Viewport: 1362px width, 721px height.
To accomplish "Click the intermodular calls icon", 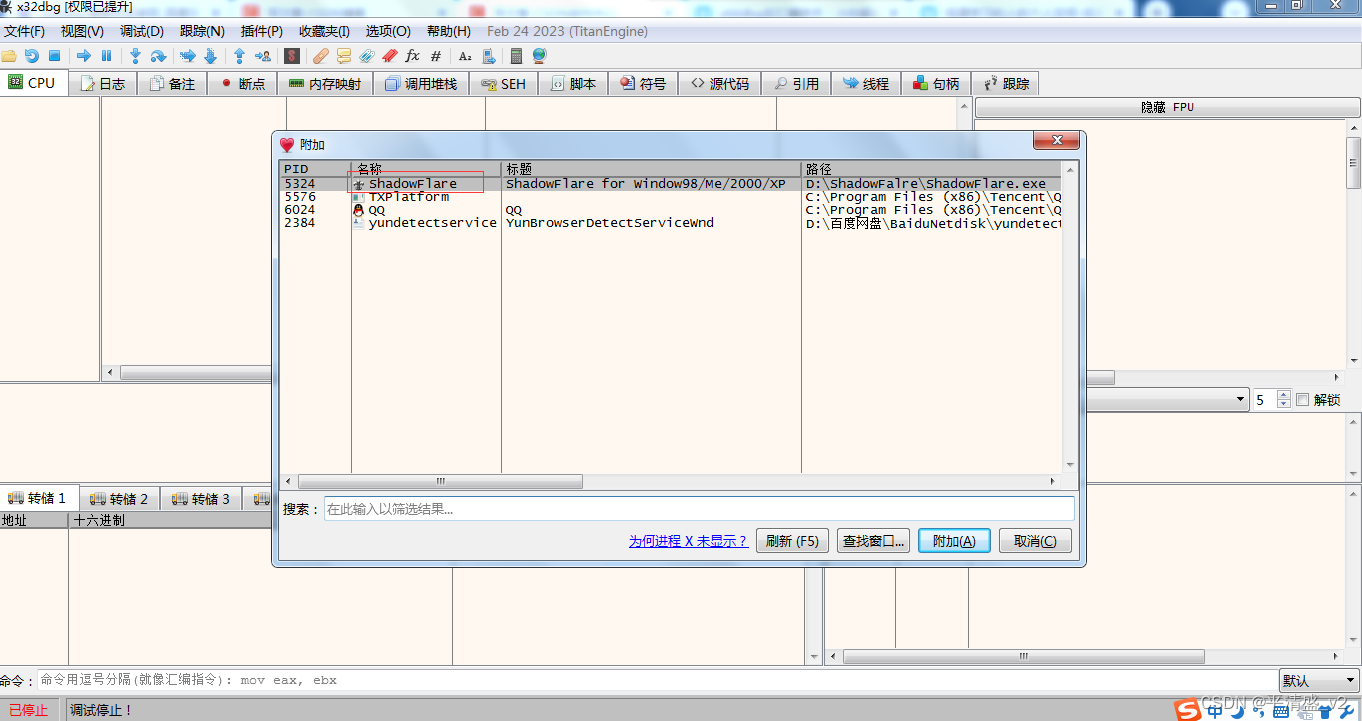I will (489, 56).
